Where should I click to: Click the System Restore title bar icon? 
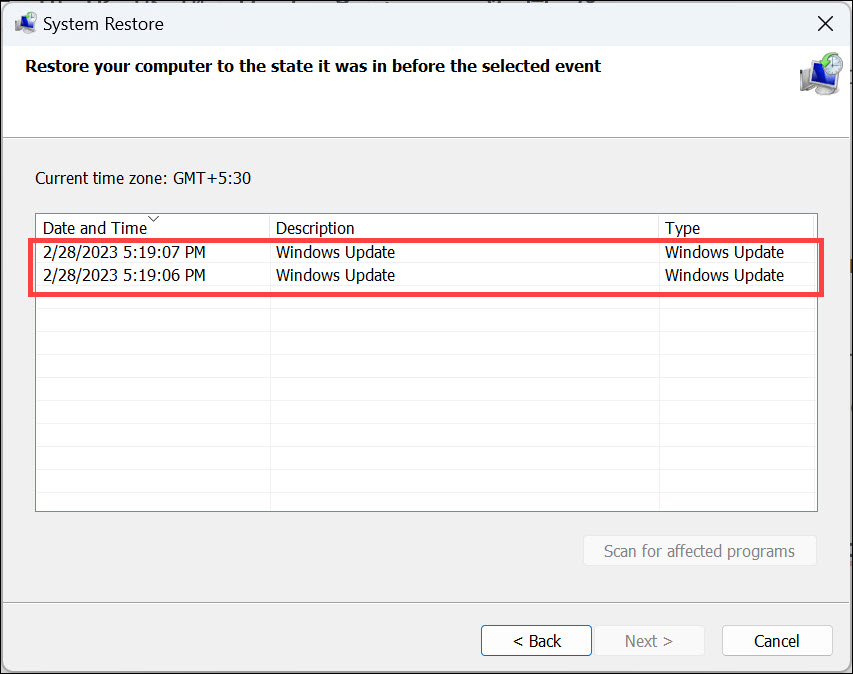[25, 23]
